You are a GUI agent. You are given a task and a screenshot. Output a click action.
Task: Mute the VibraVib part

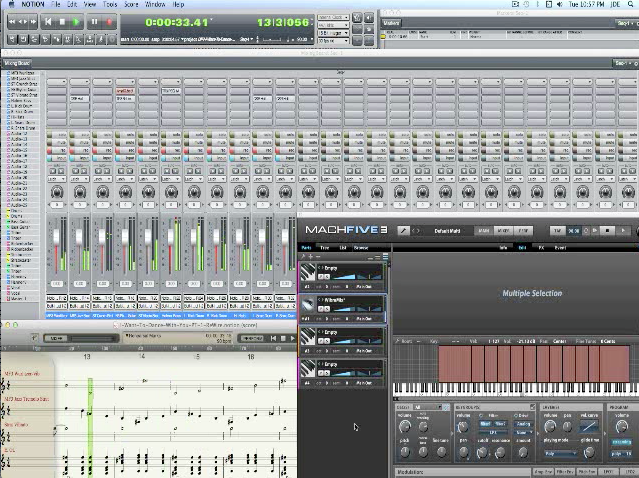point(321,309)
